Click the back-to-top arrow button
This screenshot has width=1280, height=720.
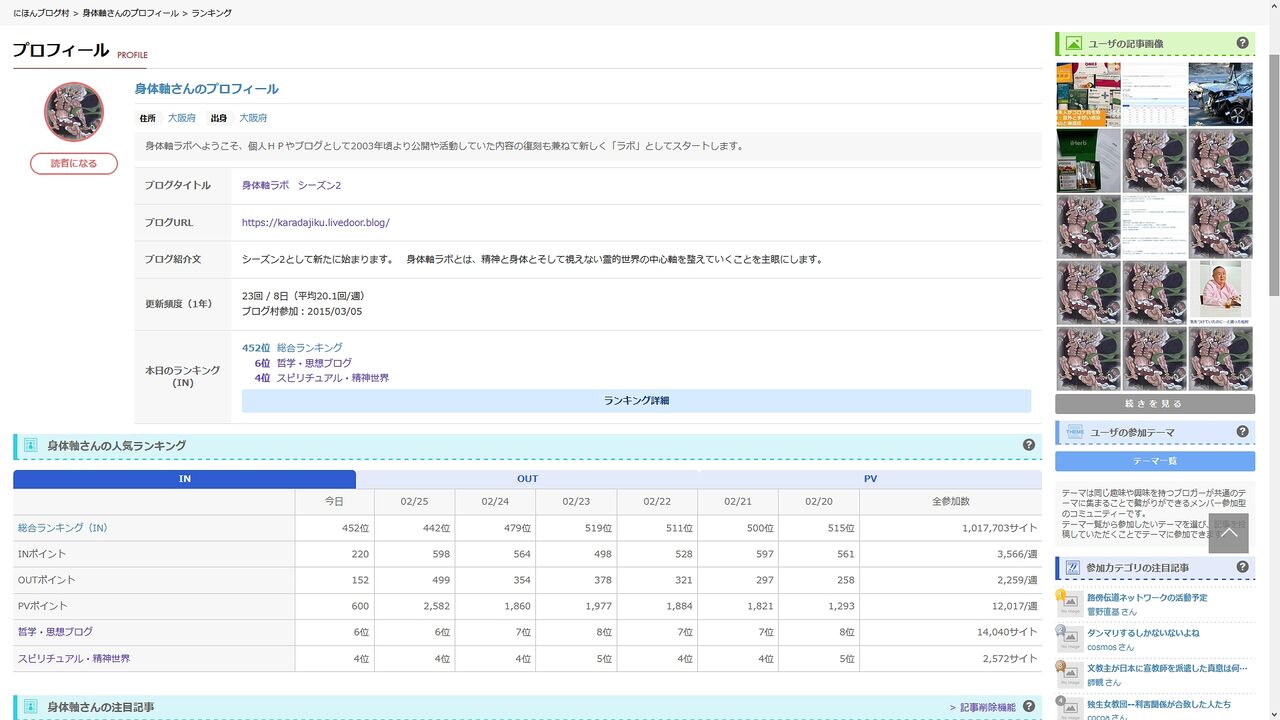click(x=1229, y=533)
